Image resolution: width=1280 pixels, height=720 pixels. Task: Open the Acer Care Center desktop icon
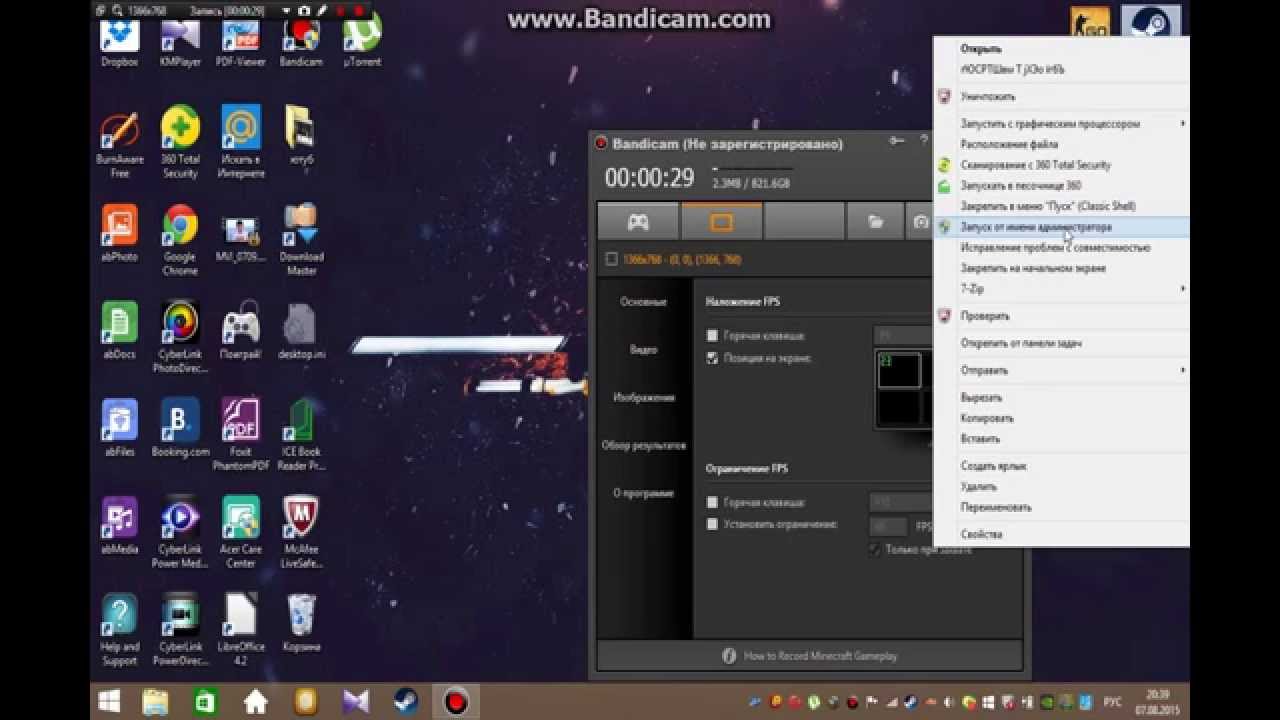pos(241,533)
